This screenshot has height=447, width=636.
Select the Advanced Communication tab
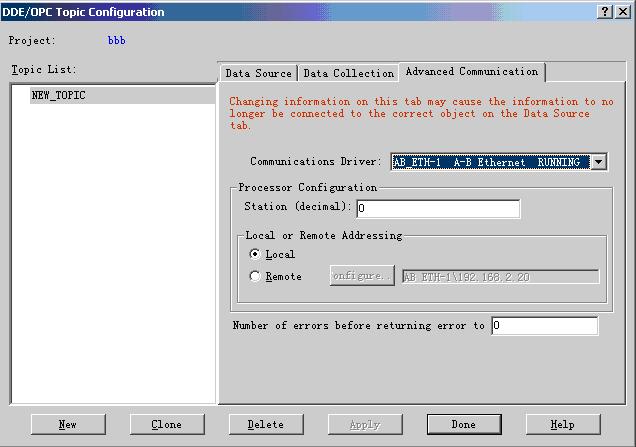[x=471, y=72]
